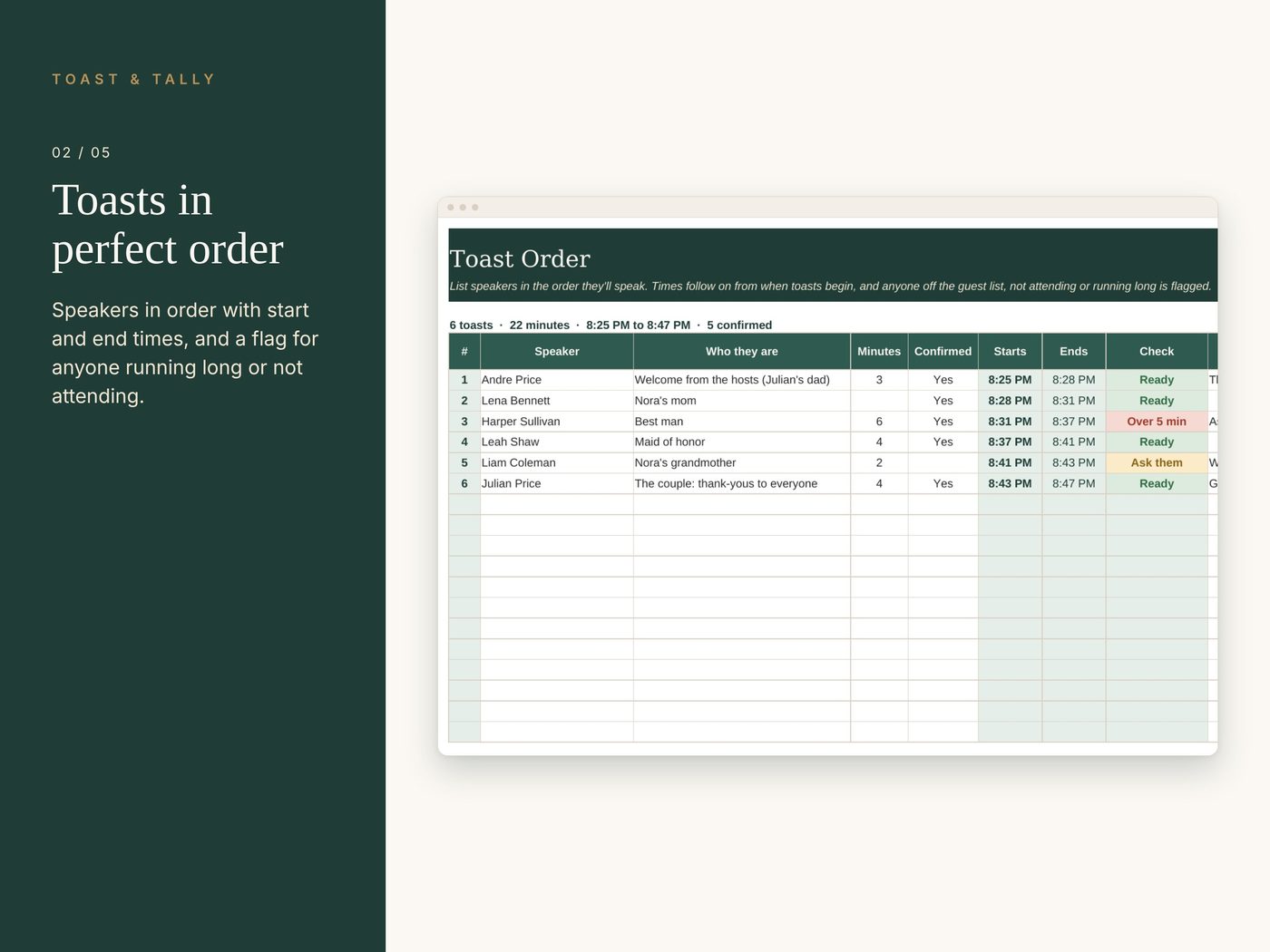1270x952 pixels.
Task: Click the Toast Order sheet title
Action: (520, 259)
